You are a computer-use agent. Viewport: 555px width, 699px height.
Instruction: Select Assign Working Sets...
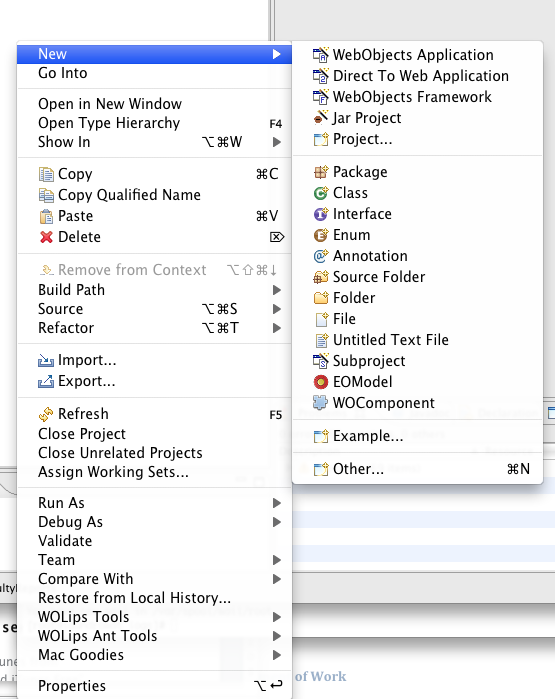click(154, 472)
